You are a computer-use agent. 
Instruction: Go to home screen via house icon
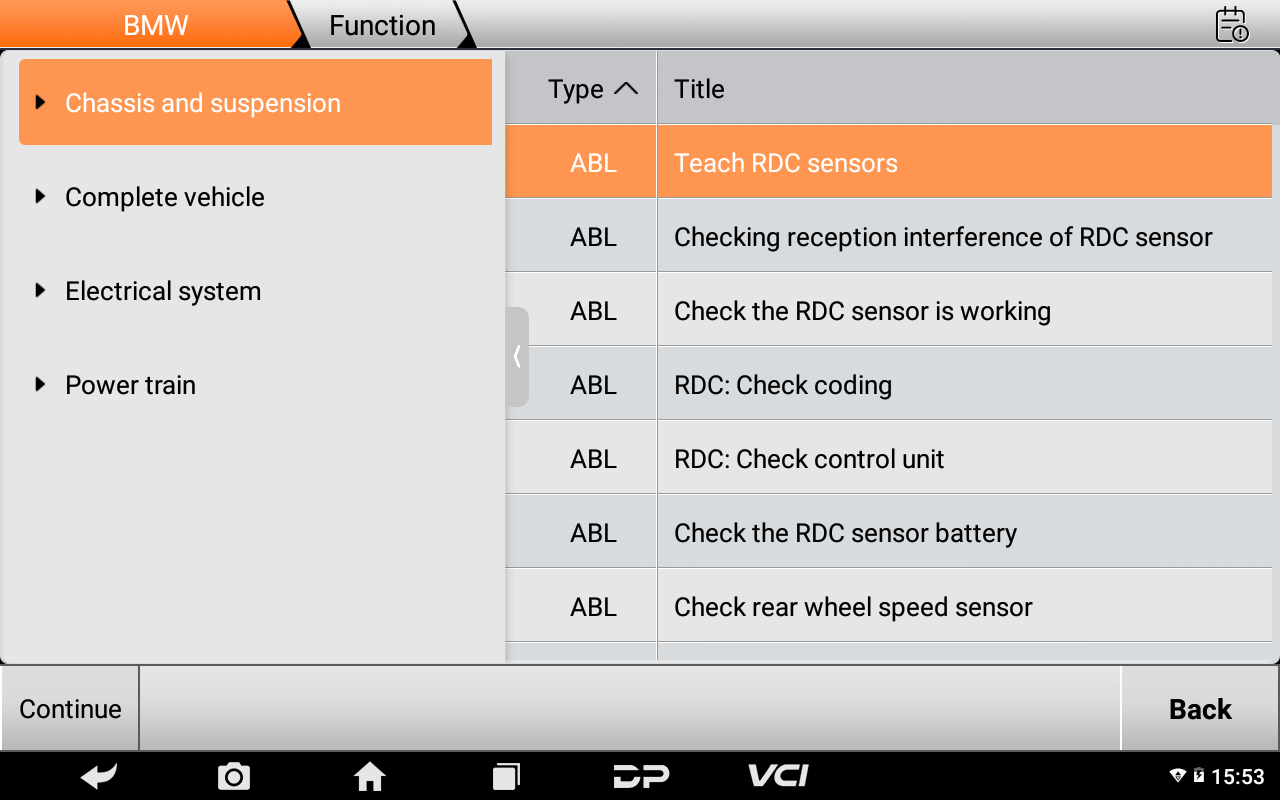(369, 776)
